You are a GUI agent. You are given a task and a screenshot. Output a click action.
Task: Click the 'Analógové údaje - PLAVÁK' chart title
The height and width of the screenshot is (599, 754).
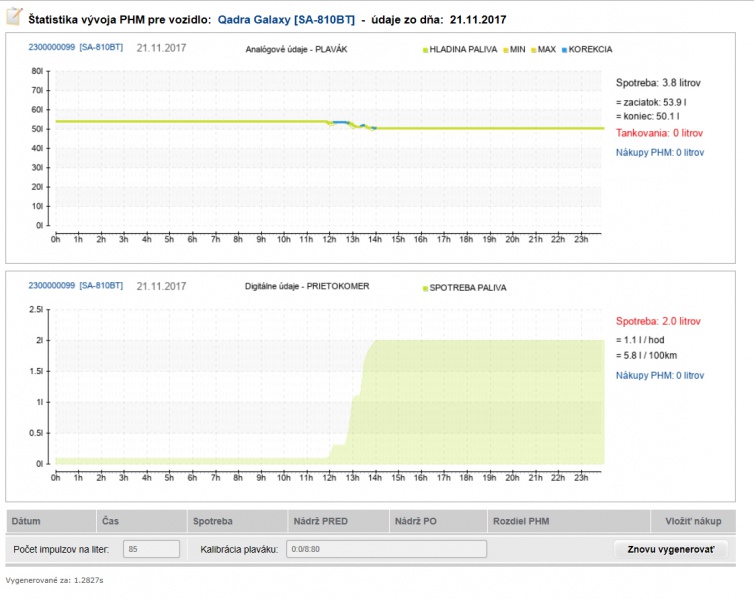[x=296, y=50]
